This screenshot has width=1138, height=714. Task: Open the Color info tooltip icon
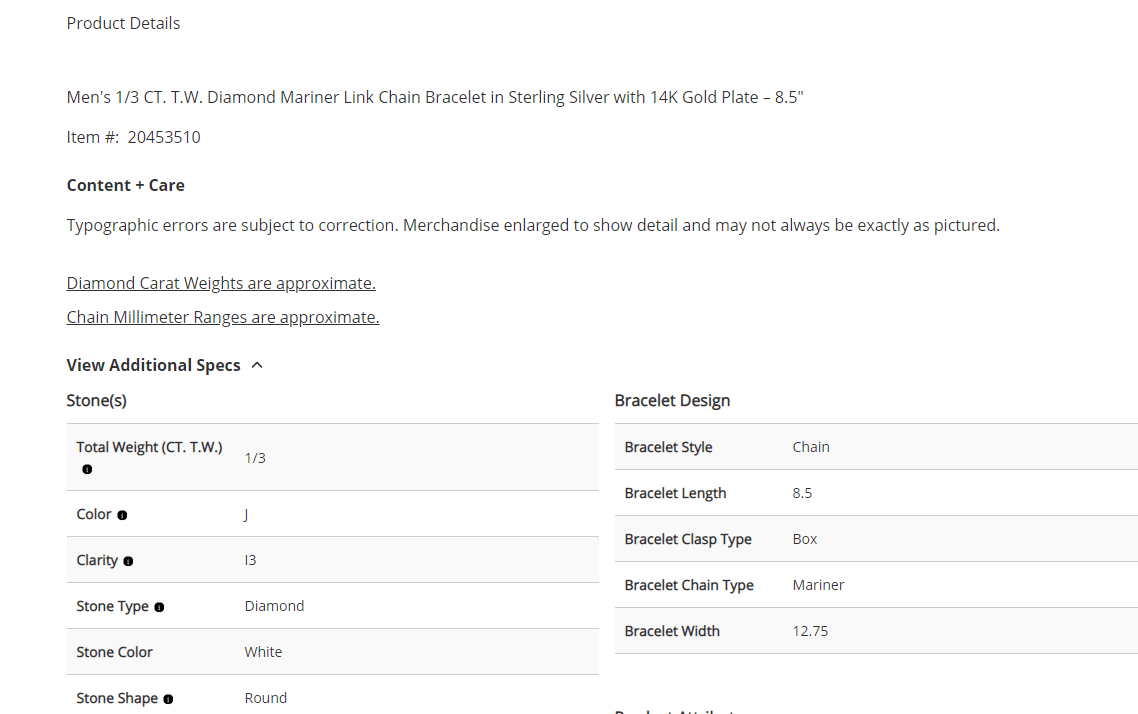tap(122, 515)
